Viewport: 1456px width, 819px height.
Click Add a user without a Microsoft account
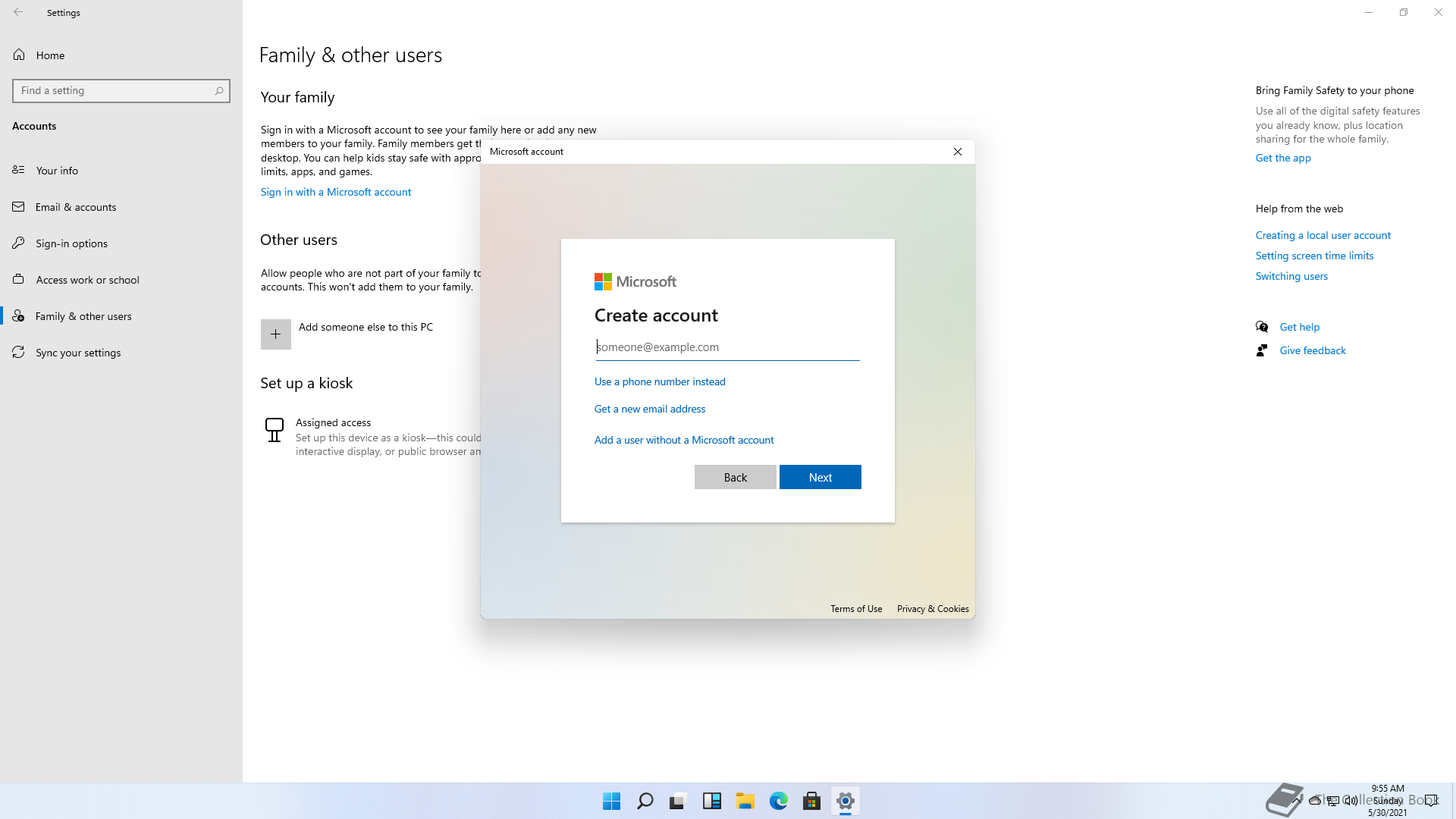tap(684, 440)
